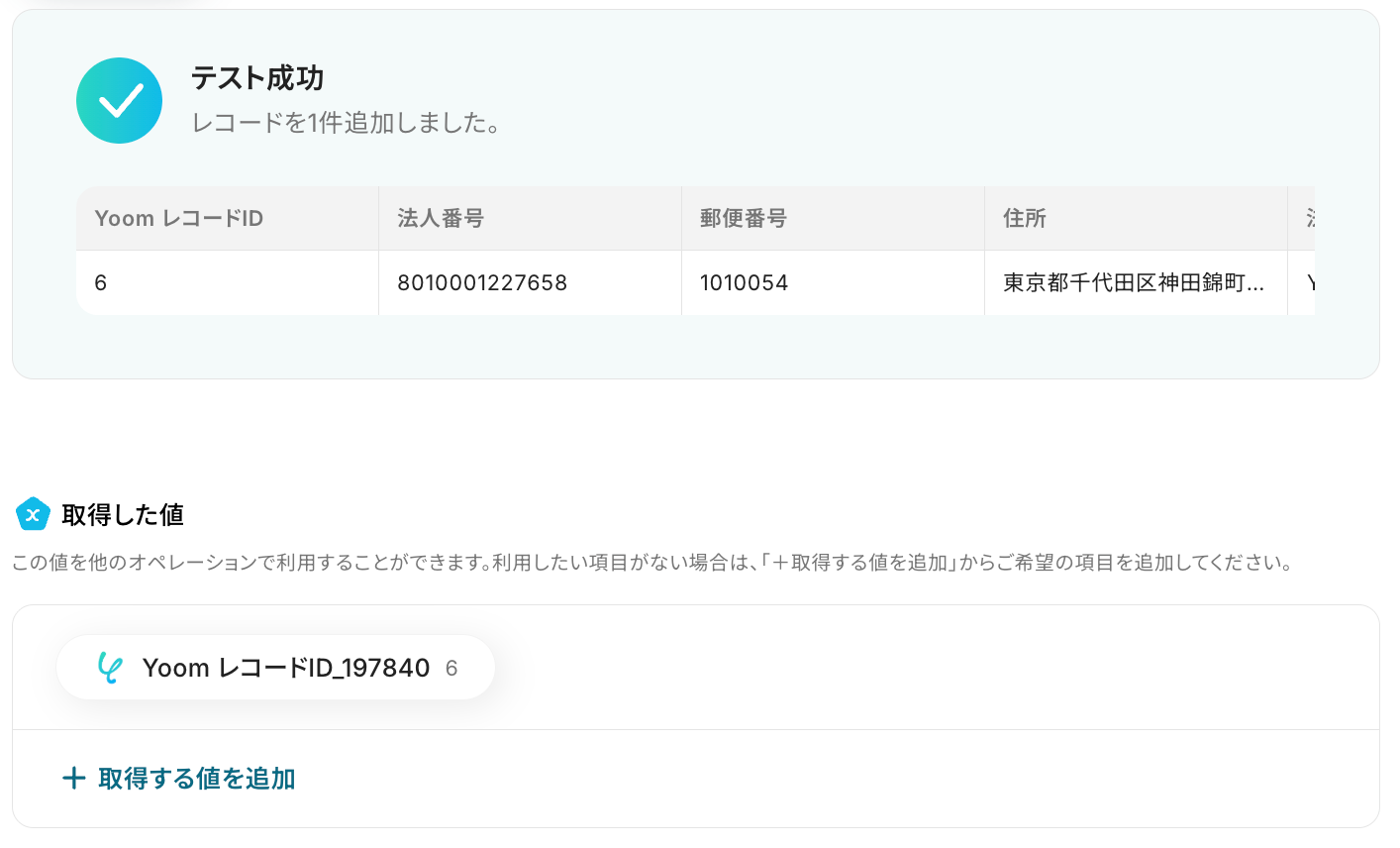The image size is (1400, 848).
Task: Click the Yoom レコードID column header
Action: (x=228, y=218)
